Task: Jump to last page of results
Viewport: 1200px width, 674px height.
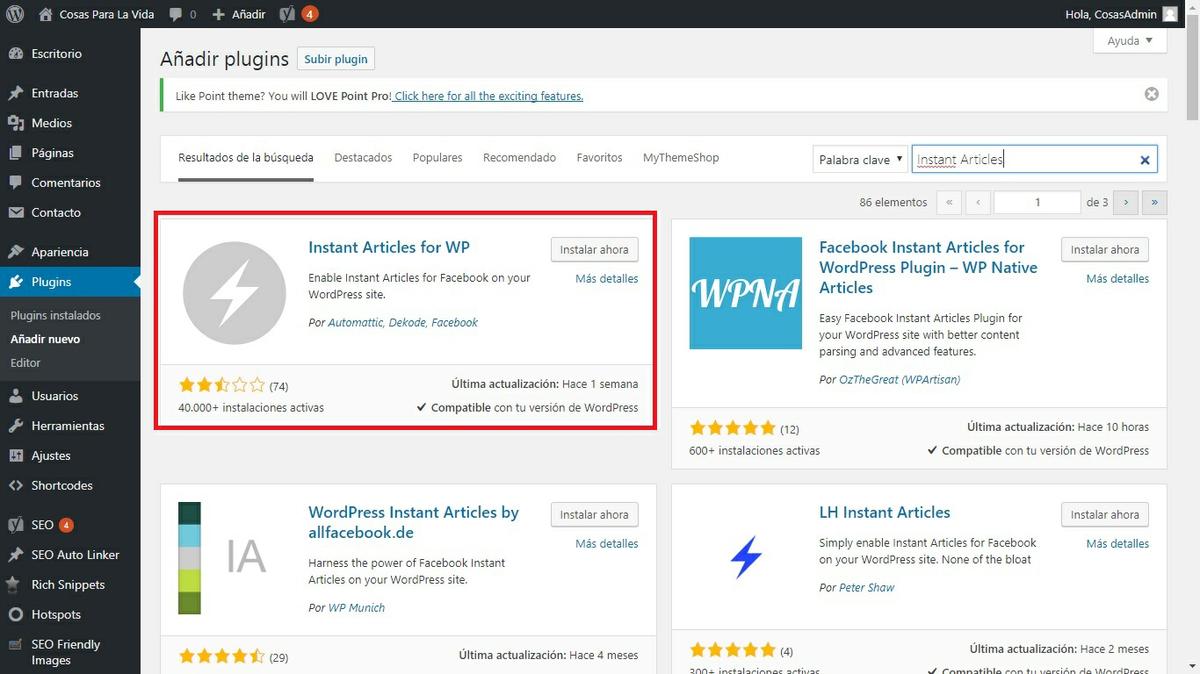Action: [1155, 202]
